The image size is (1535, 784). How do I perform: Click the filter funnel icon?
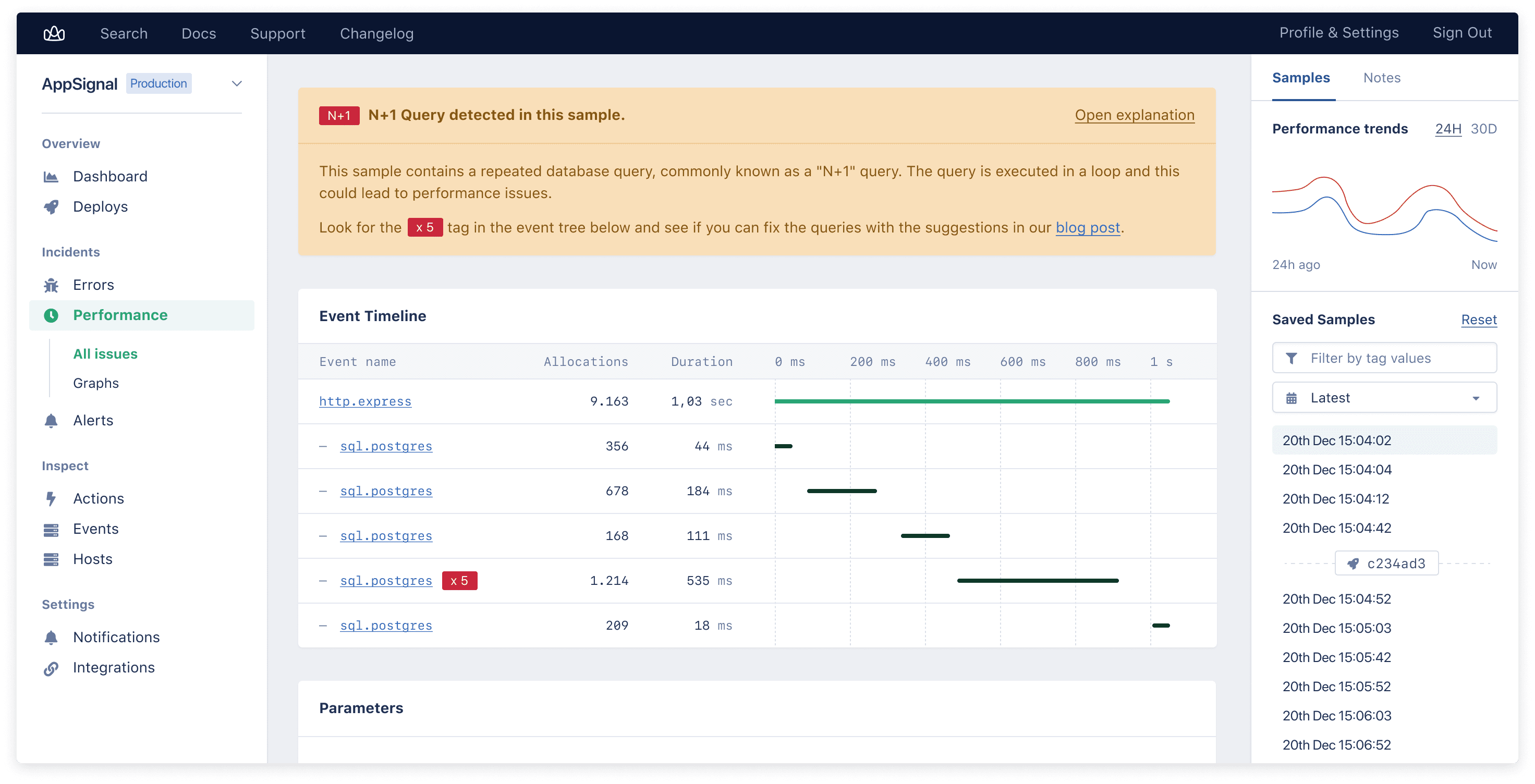click(1290, 358)
